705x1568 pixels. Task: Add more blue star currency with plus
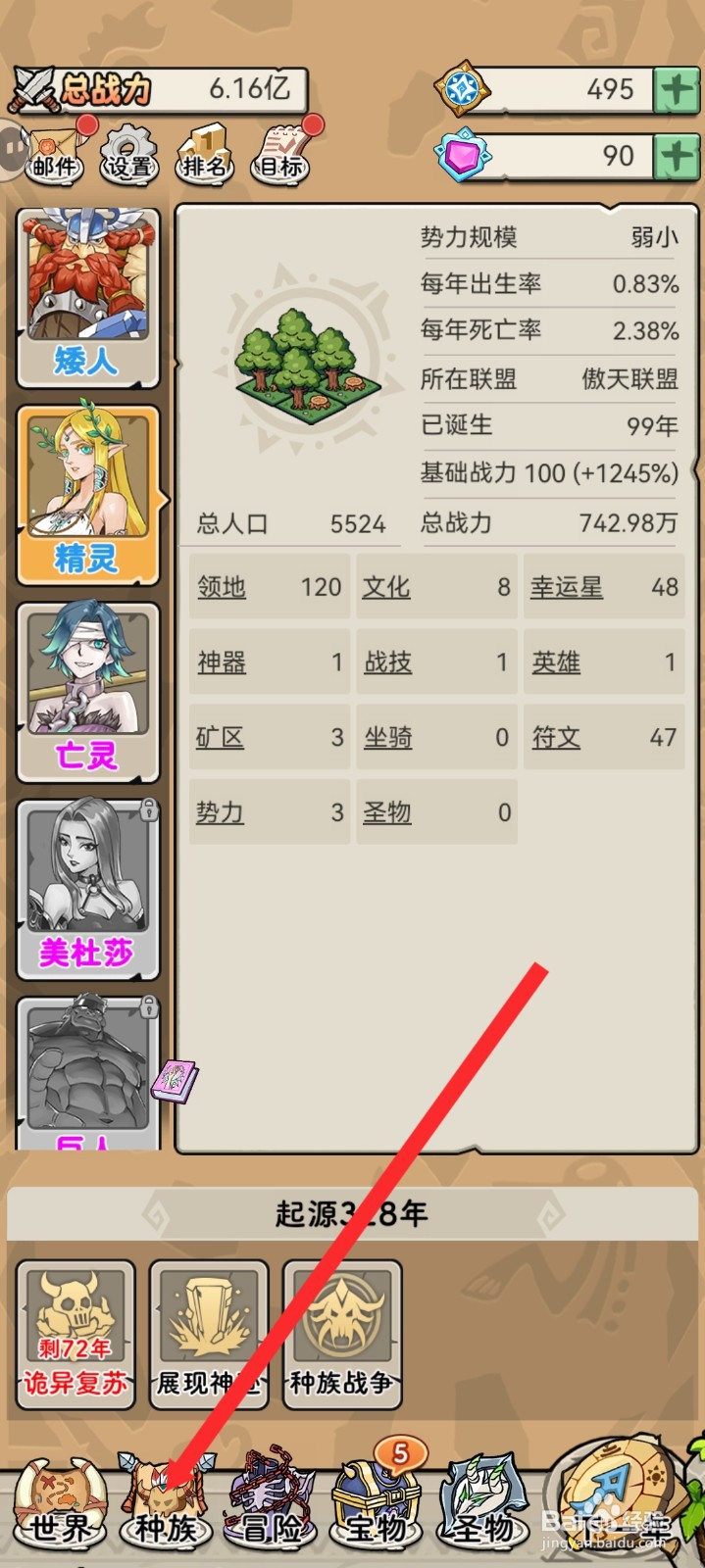(x=677, y=90)
